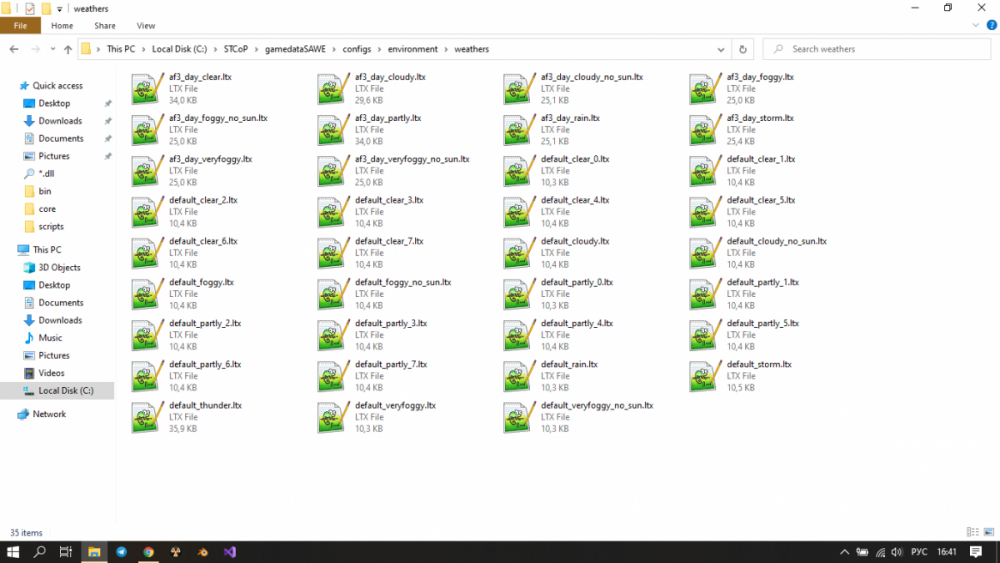Open the Quick Access Toolbar customize dropdown
Image resolution: width=1000 pixels, height=563 pixels.
pyautogui.click(x=59, y=9)
